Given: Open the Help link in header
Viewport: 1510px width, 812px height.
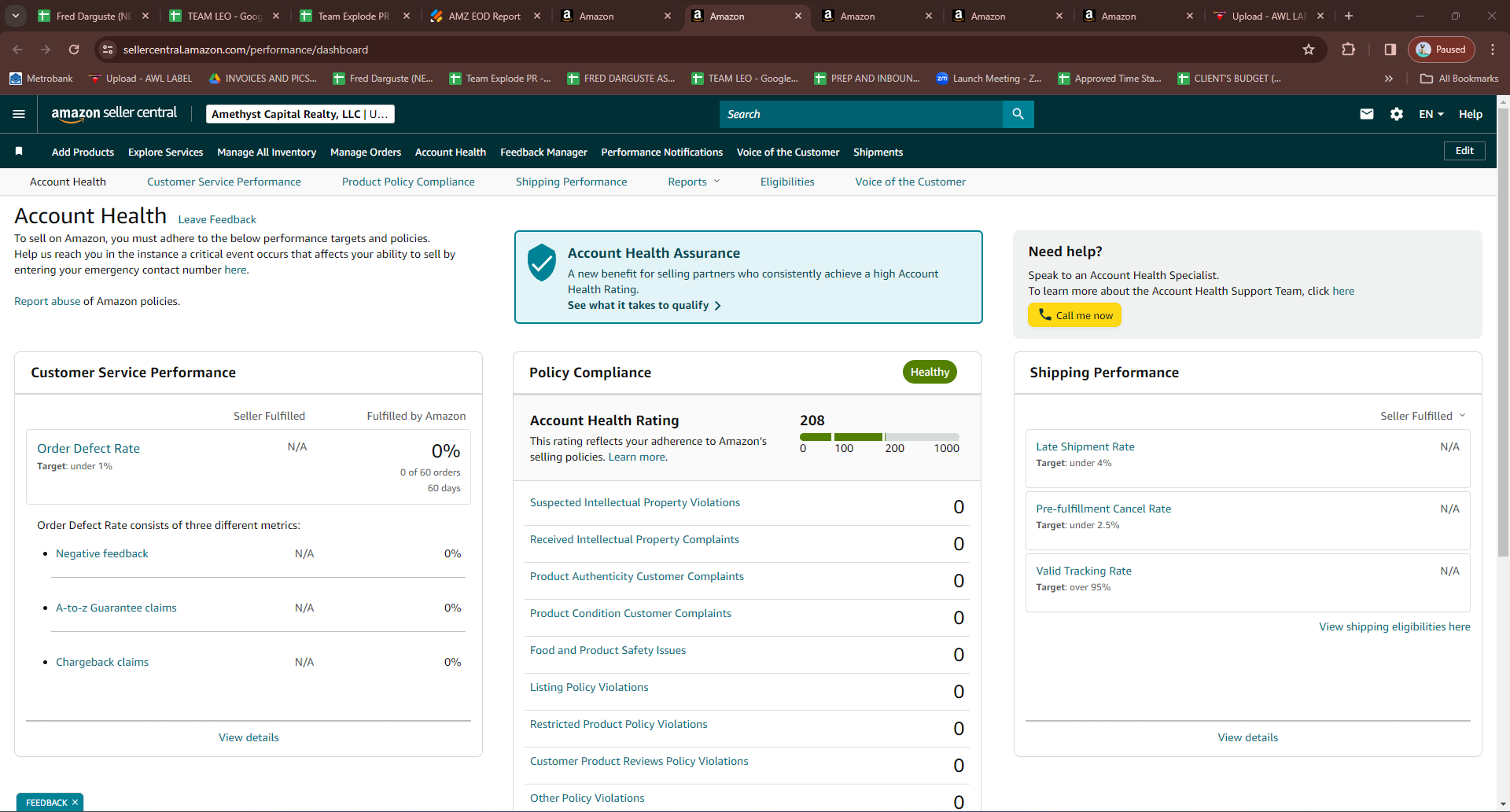Looking at the screenshot, I should [x=1471, y=114].
